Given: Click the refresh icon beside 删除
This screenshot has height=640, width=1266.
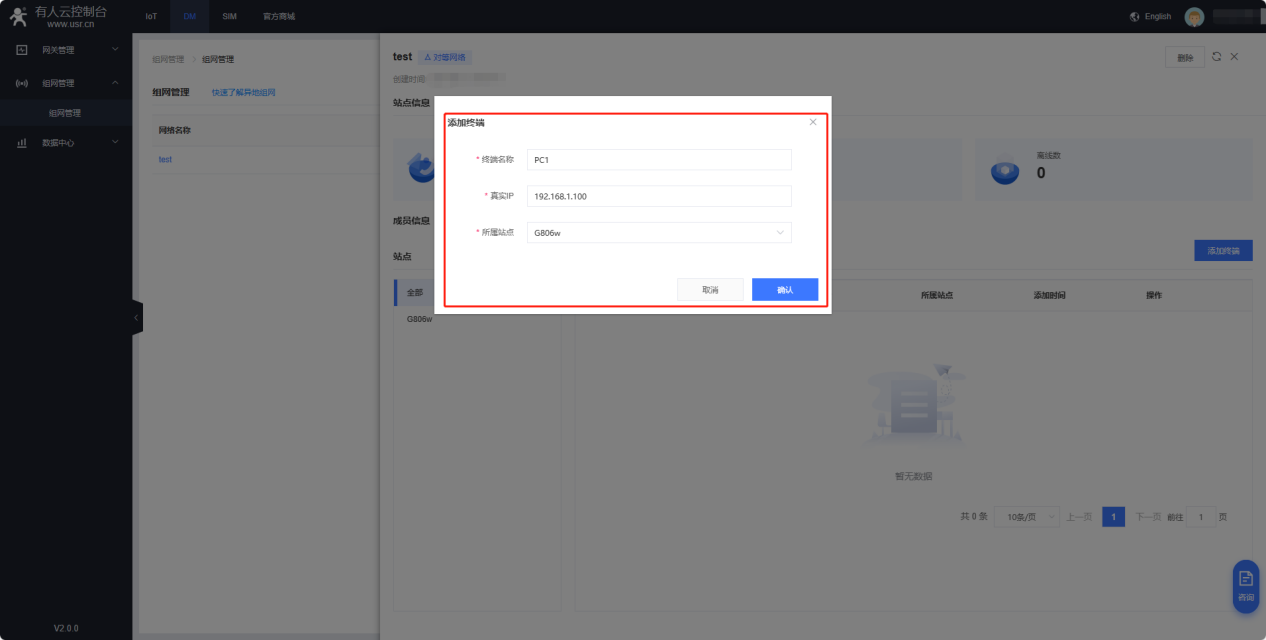Looking at the screenshot, I should tap(1217, 57).
